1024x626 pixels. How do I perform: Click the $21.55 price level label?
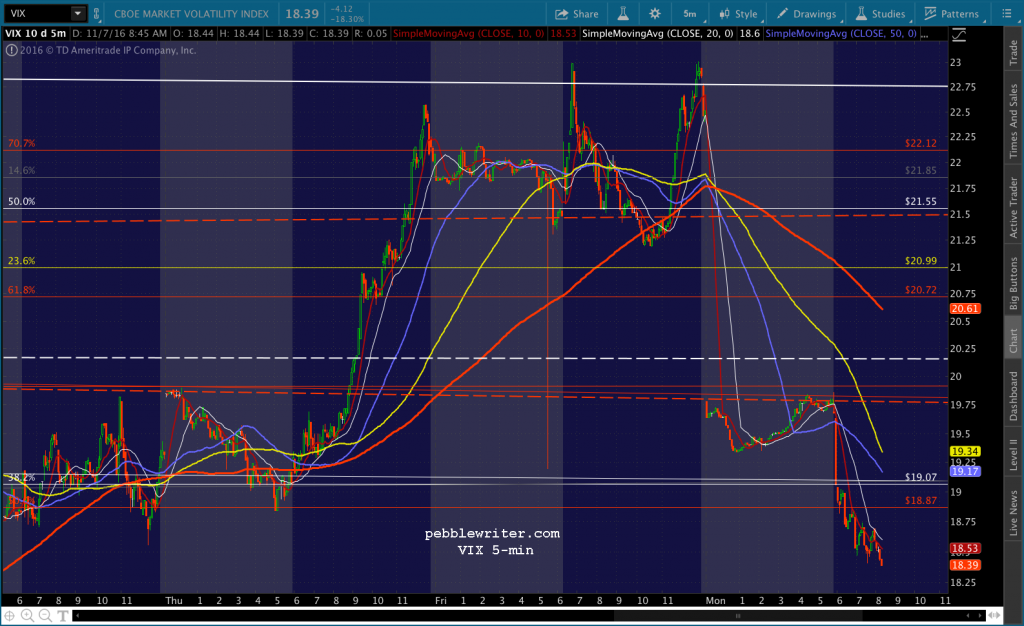pyautogui.click(x=921, y=201)
